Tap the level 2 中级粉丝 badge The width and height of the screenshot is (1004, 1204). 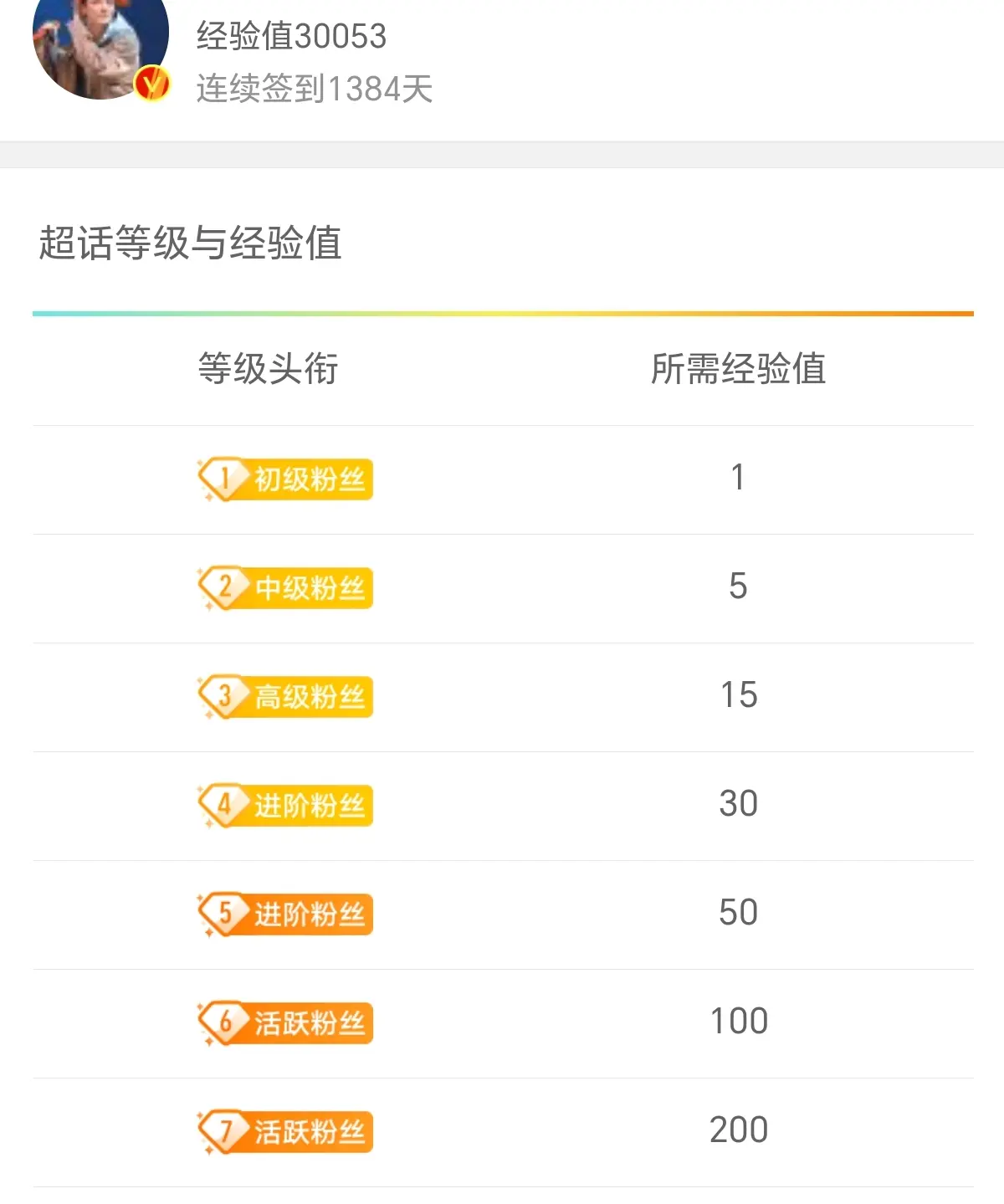pos(285,588)
